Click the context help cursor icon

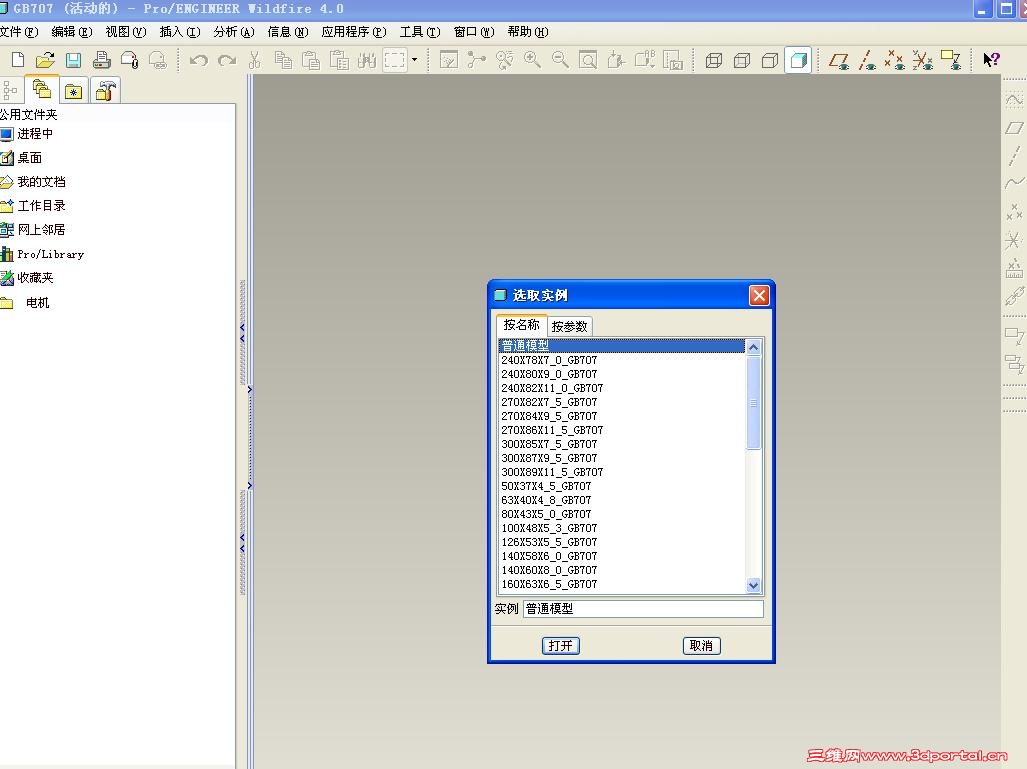point(991,60)
